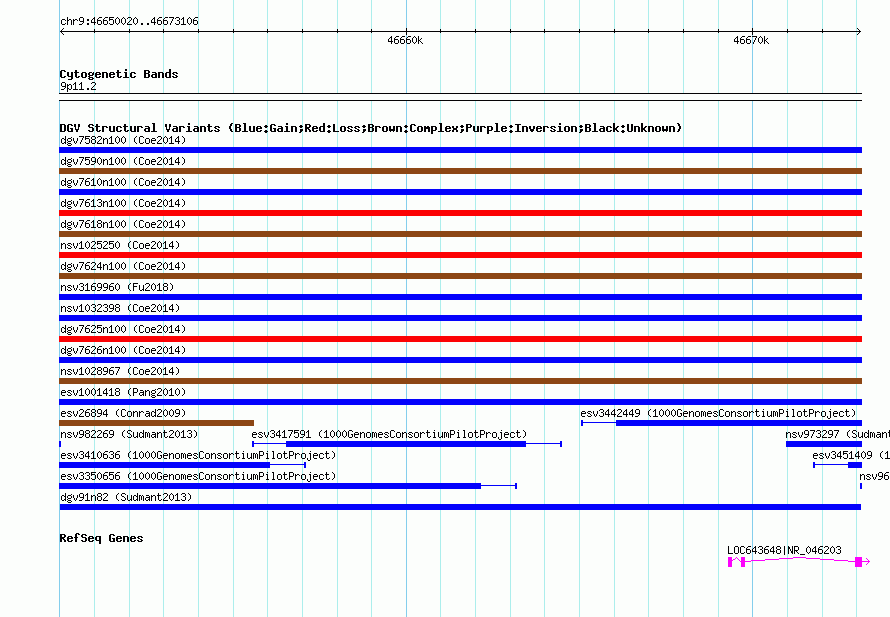Open the dgv7610n100 (Coe2014) variant
This screenshot has height=617, width=890.
[x=123, y=182]
